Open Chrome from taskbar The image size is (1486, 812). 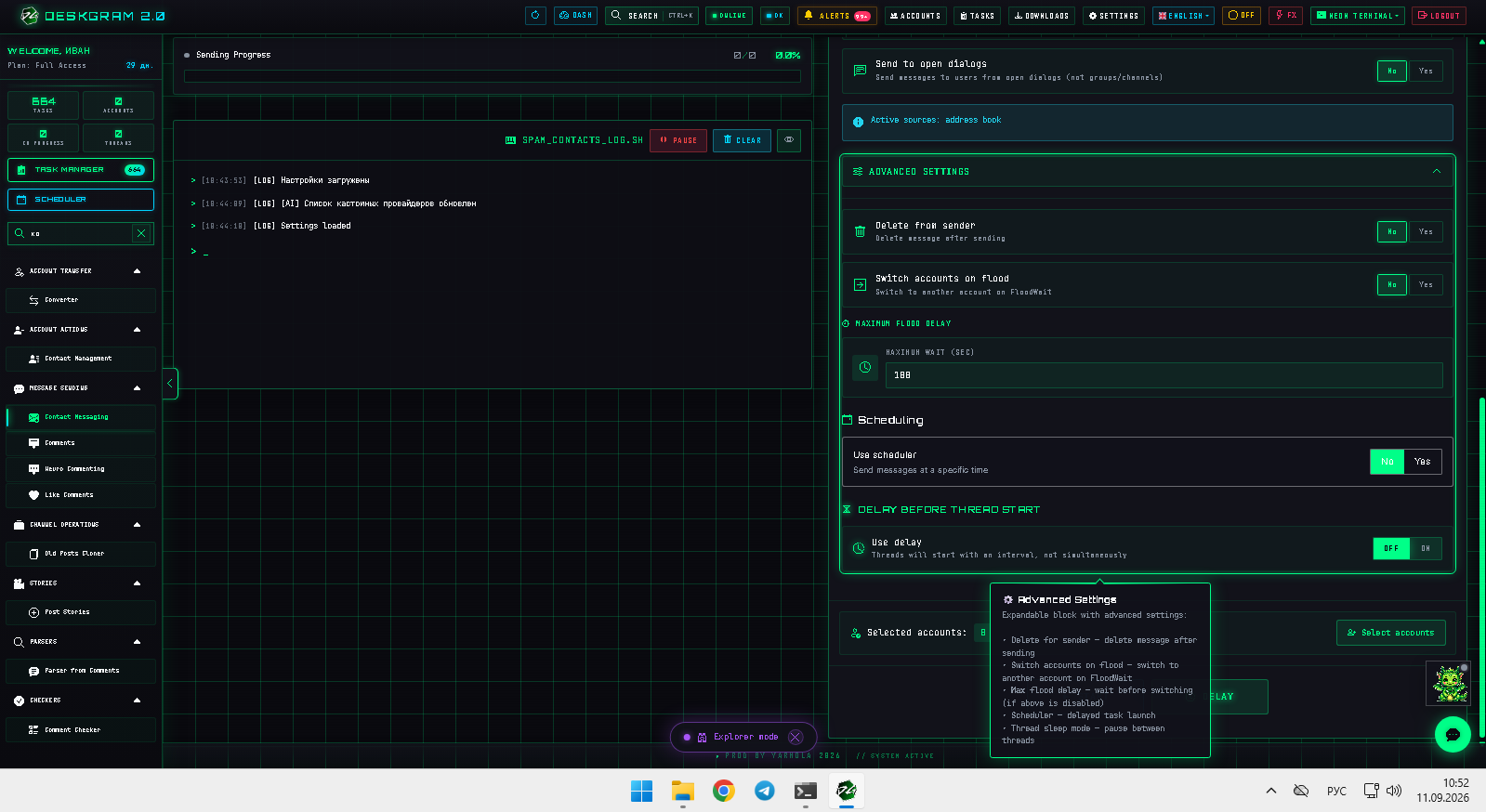[724, 791]
